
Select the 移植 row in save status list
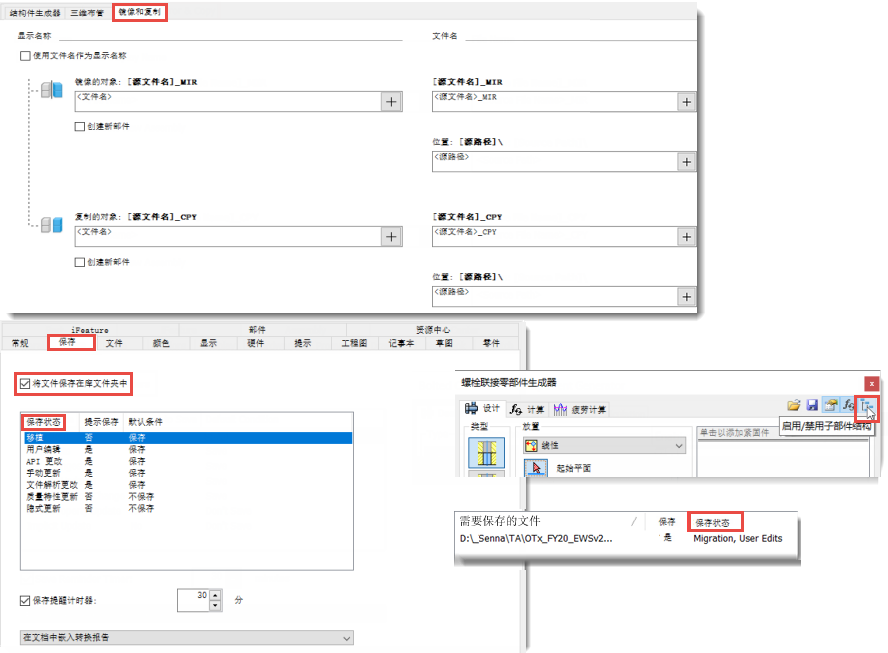[188, 438]
